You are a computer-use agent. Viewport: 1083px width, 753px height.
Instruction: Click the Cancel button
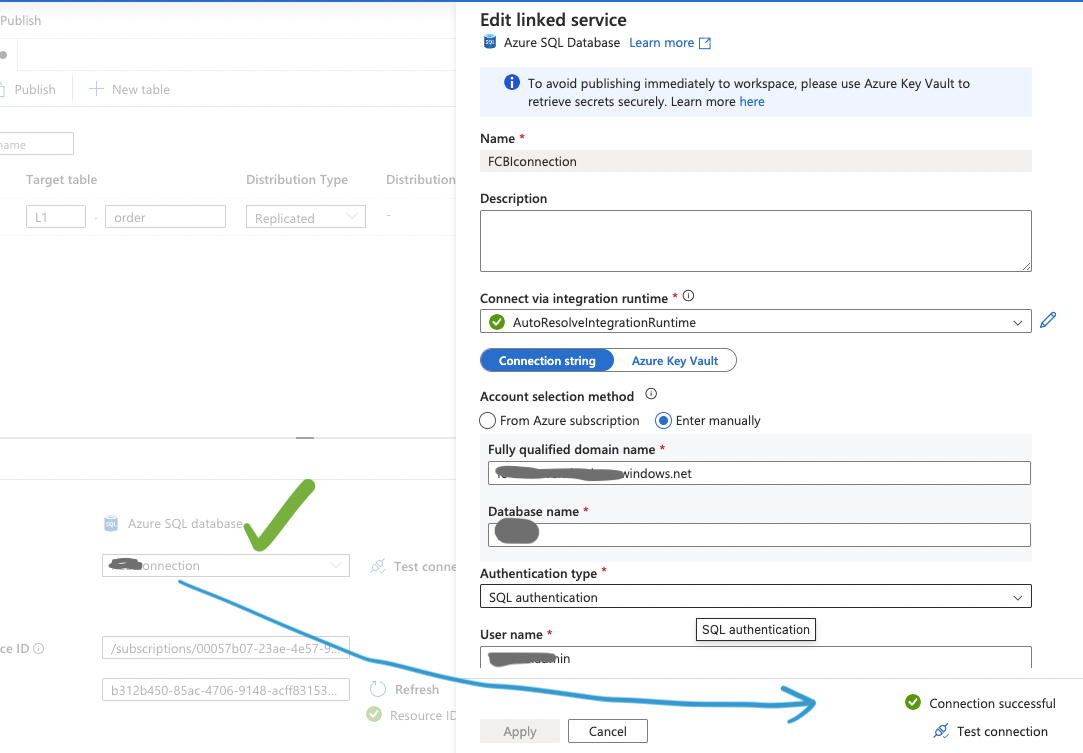[607, 730]
